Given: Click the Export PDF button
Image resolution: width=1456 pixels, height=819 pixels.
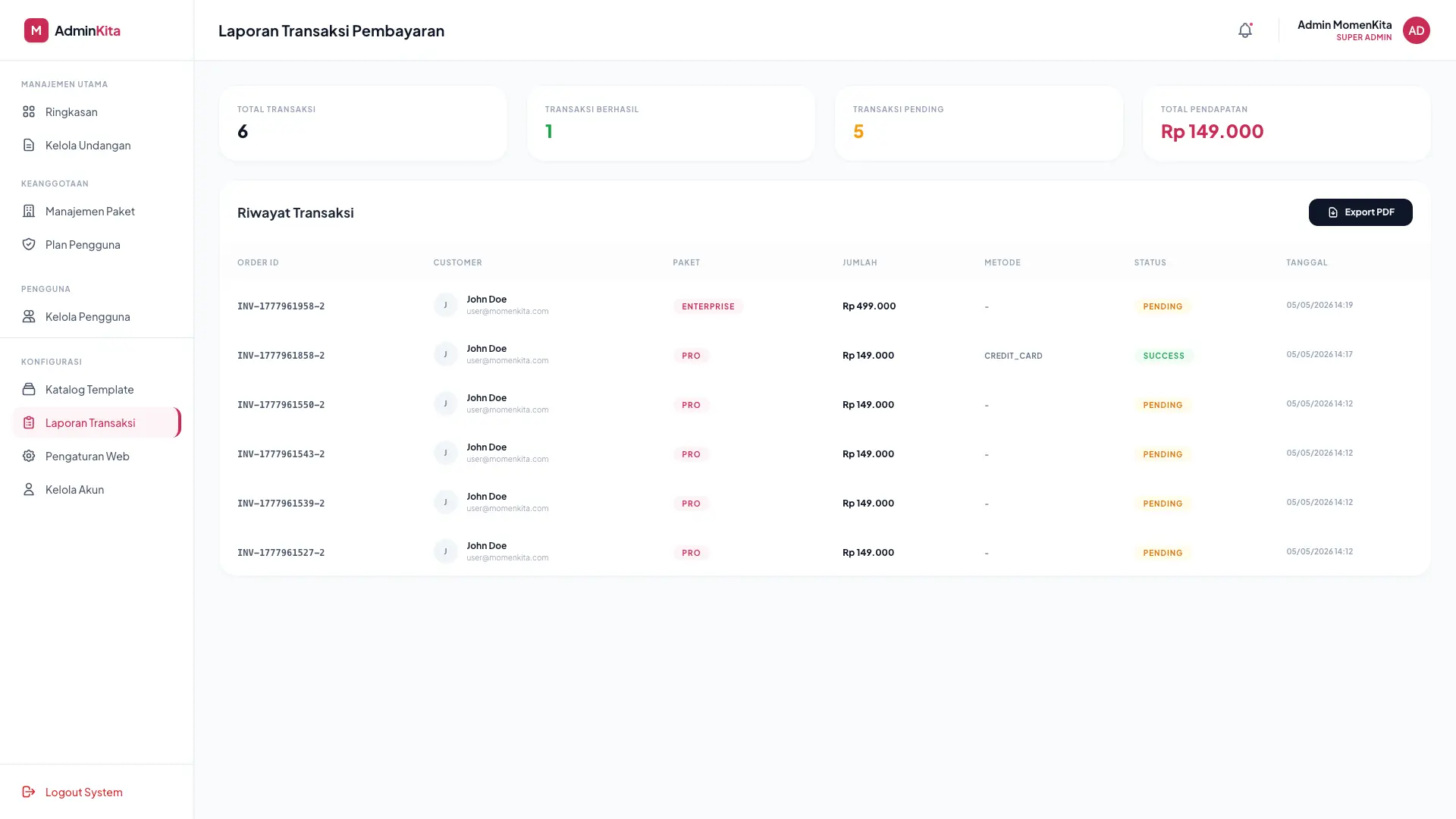Looking at the screenshot, I should coord(1360,212).
